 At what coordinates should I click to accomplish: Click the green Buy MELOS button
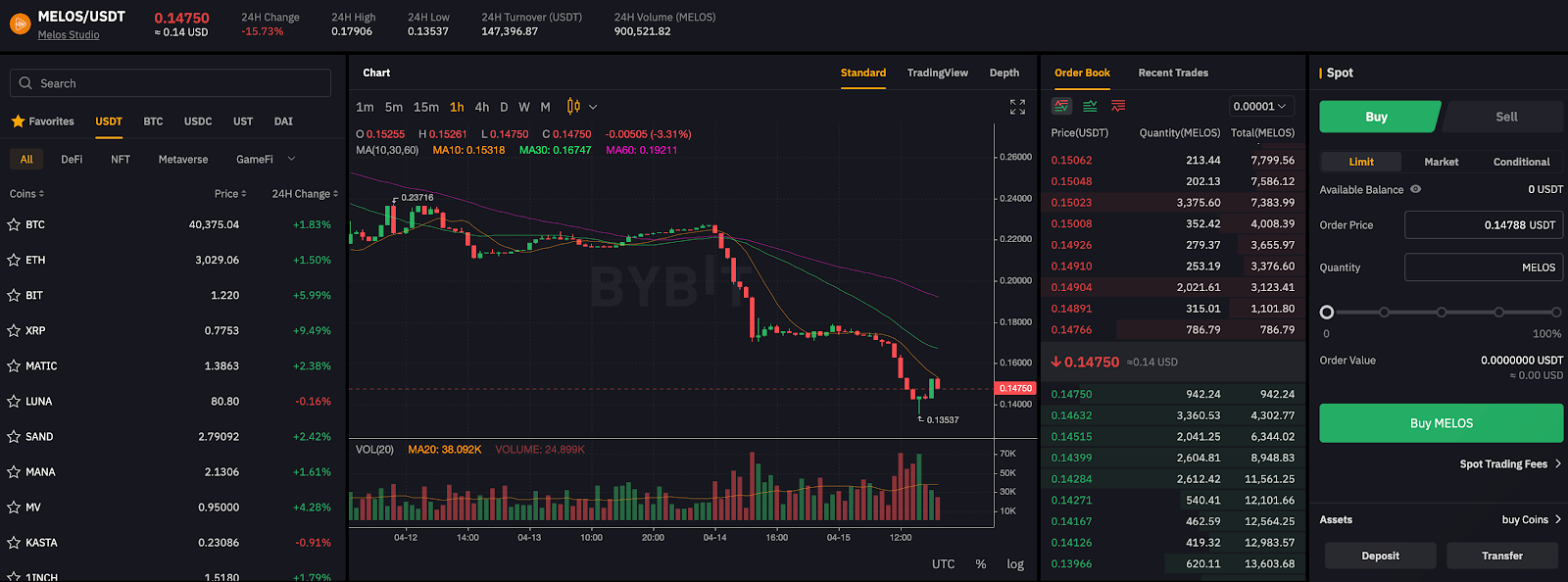[1442, 423]
